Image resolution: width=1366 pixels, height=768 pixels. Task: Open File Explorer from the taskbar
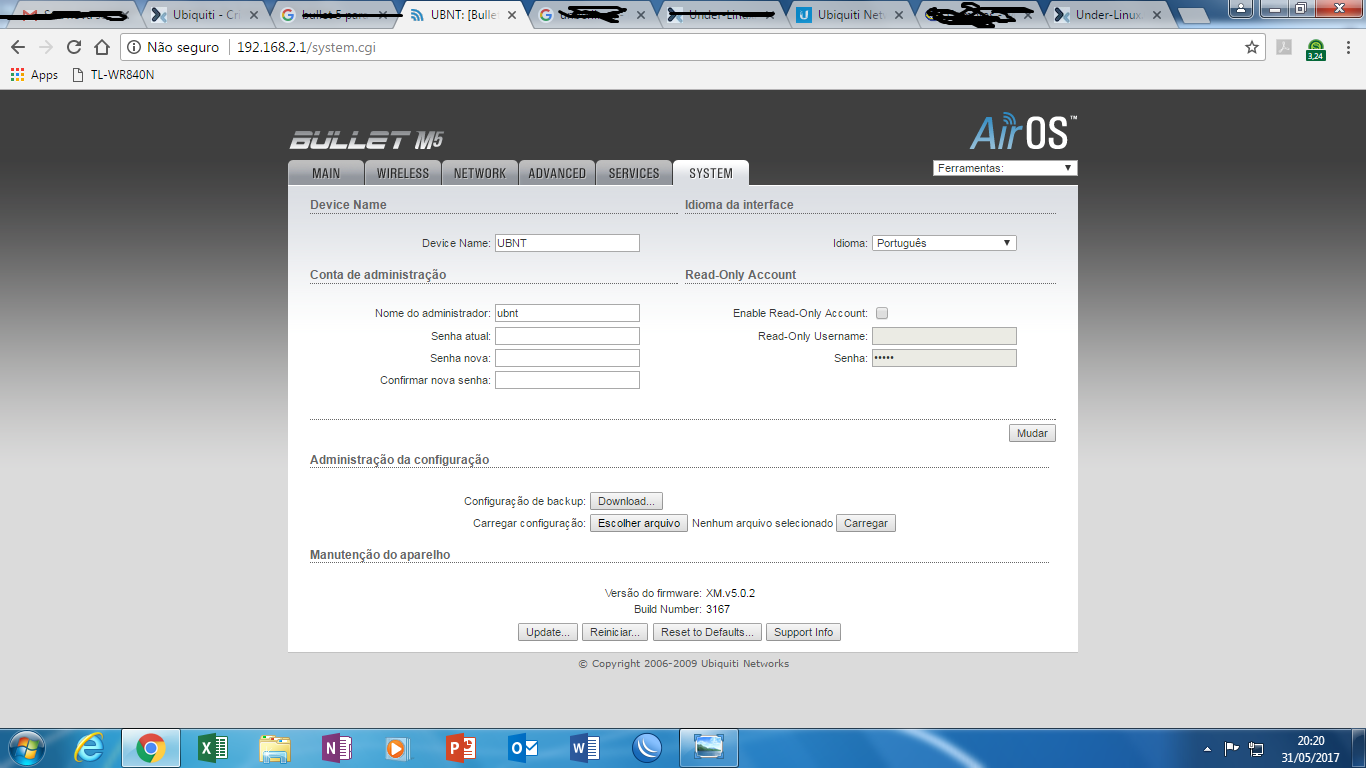coord(275,747)
